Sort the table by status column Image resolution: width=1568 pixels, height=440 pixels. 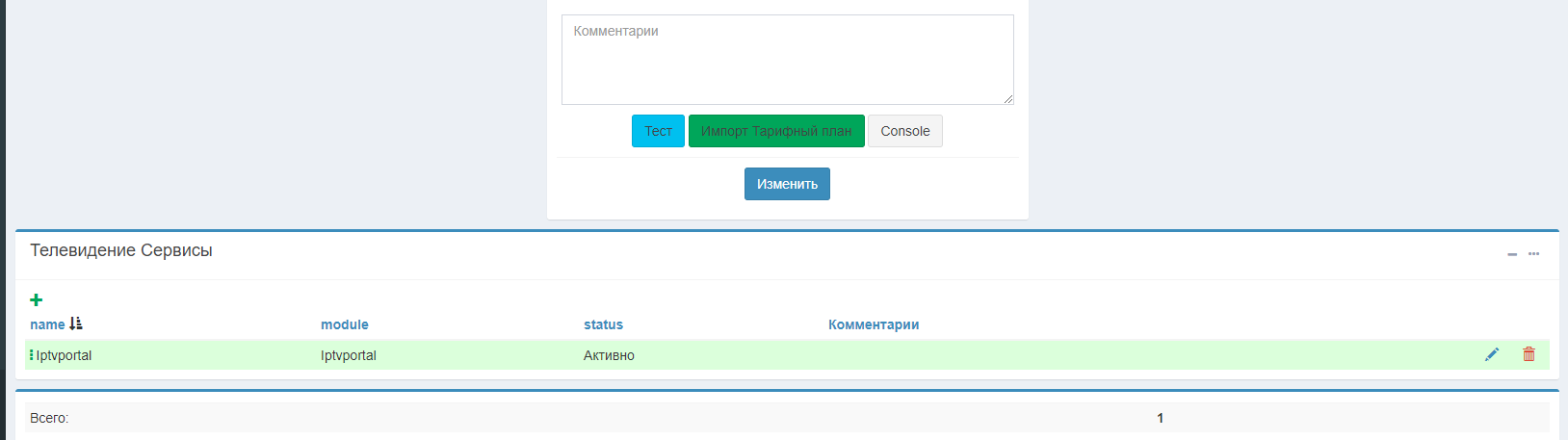click(603, 324)
